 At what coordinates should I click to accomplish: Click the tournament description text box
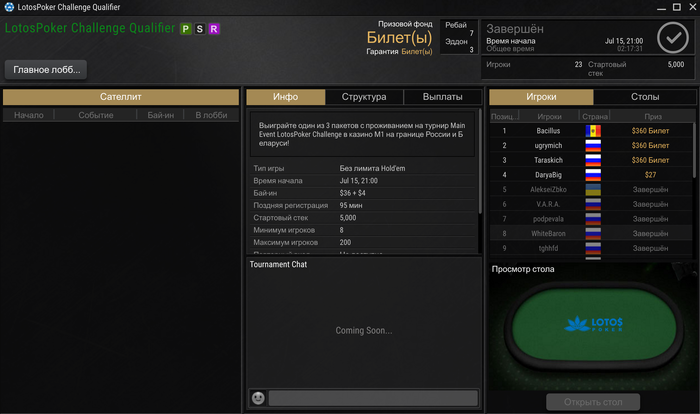(362, 134)
